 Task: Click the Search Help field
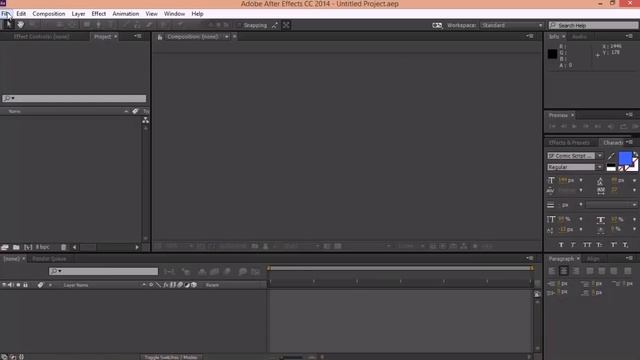[593, 25]
